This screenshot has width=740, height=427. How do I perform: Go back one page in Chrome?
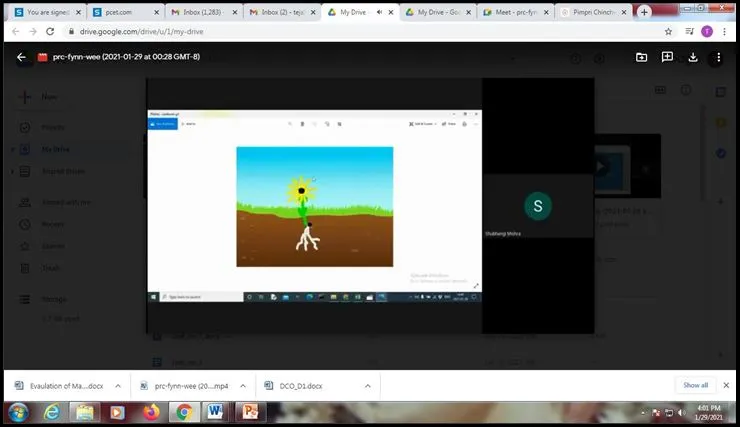point(16,32)
